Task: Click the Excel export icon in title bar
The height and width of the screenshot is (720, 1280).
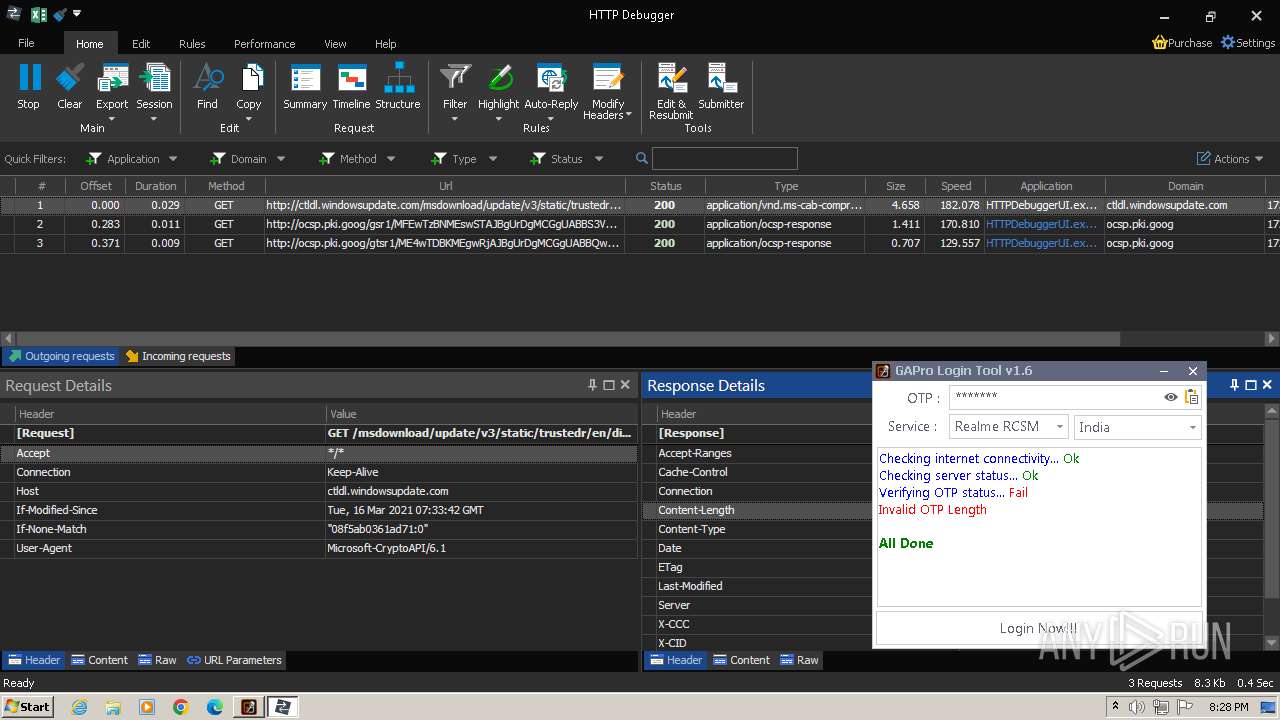Action: click(39, 15)
